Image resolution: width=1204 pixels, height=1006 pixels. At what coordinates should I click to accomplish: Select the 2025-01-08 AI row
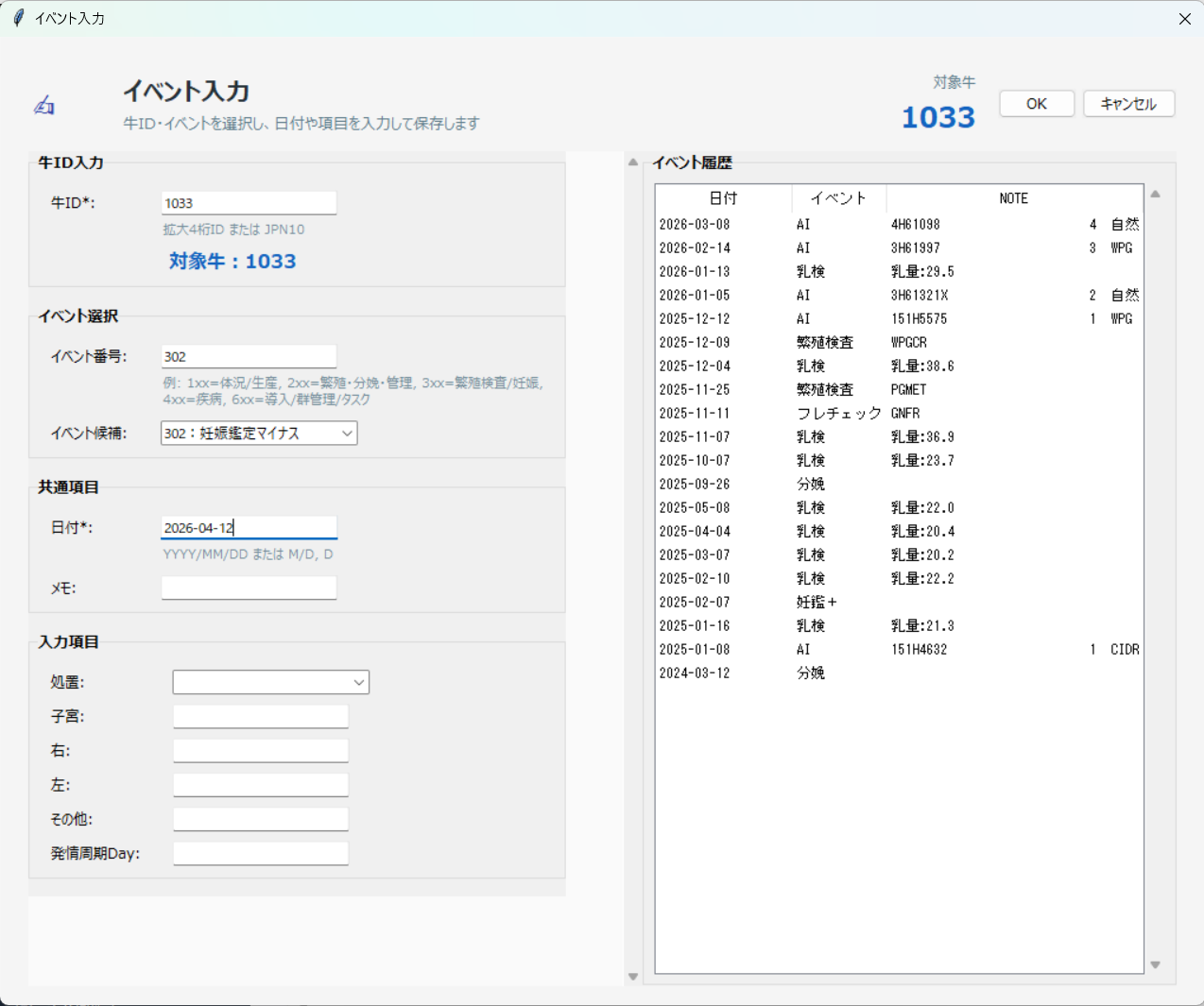899,650
